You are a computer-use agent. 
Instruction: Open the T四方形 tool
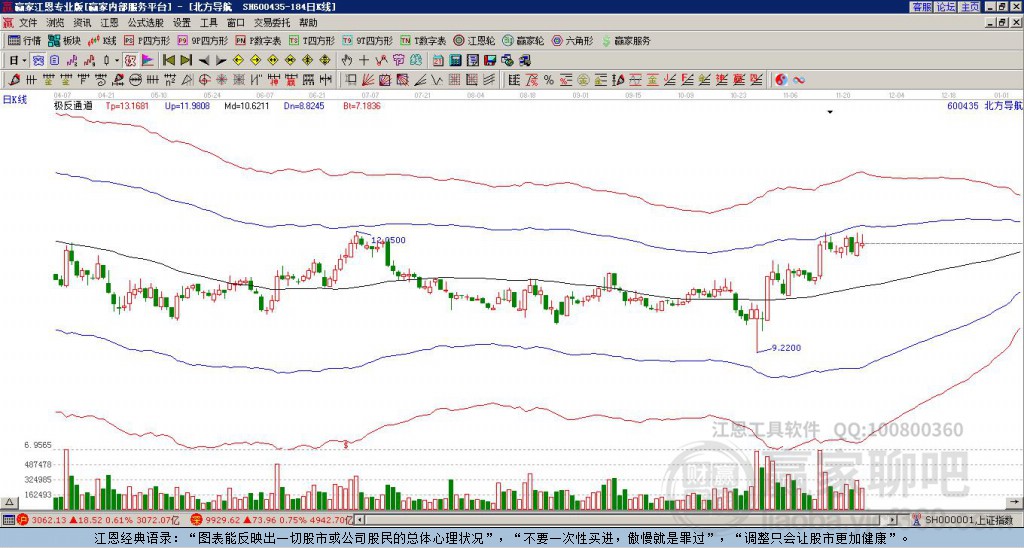[312, 40]
